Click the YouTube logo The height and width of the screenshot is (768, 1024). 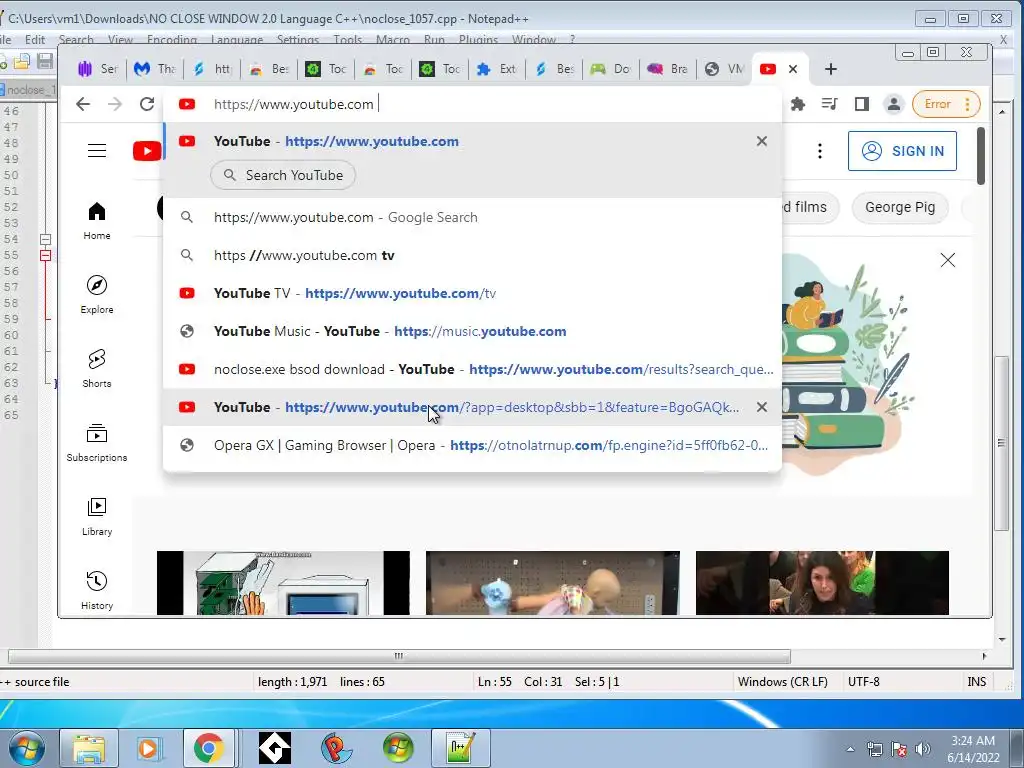tap(147, 151)
